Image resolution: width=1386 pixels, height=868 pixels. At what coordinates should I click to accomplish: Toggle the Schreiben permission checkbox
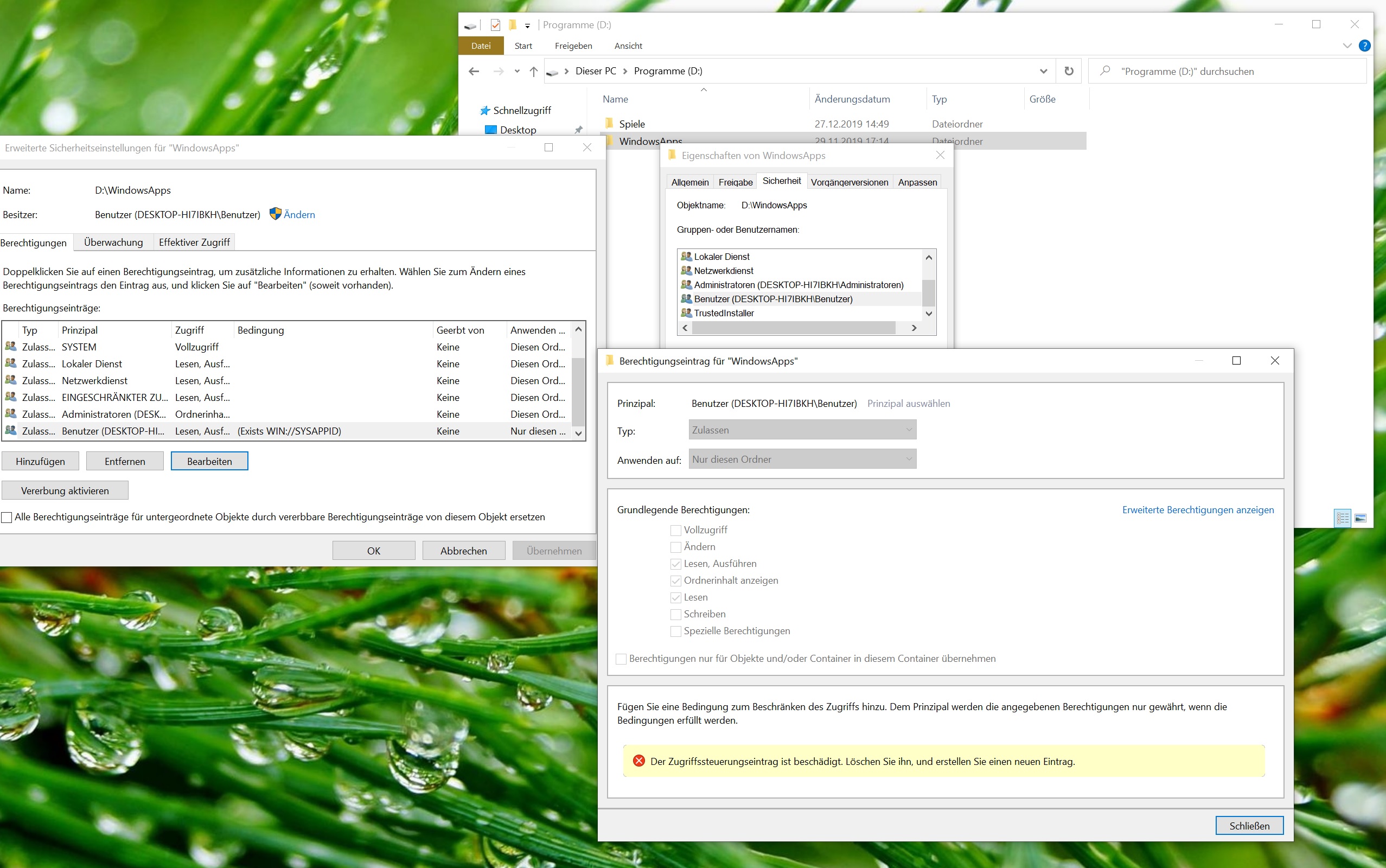click(x=675, y=614)
